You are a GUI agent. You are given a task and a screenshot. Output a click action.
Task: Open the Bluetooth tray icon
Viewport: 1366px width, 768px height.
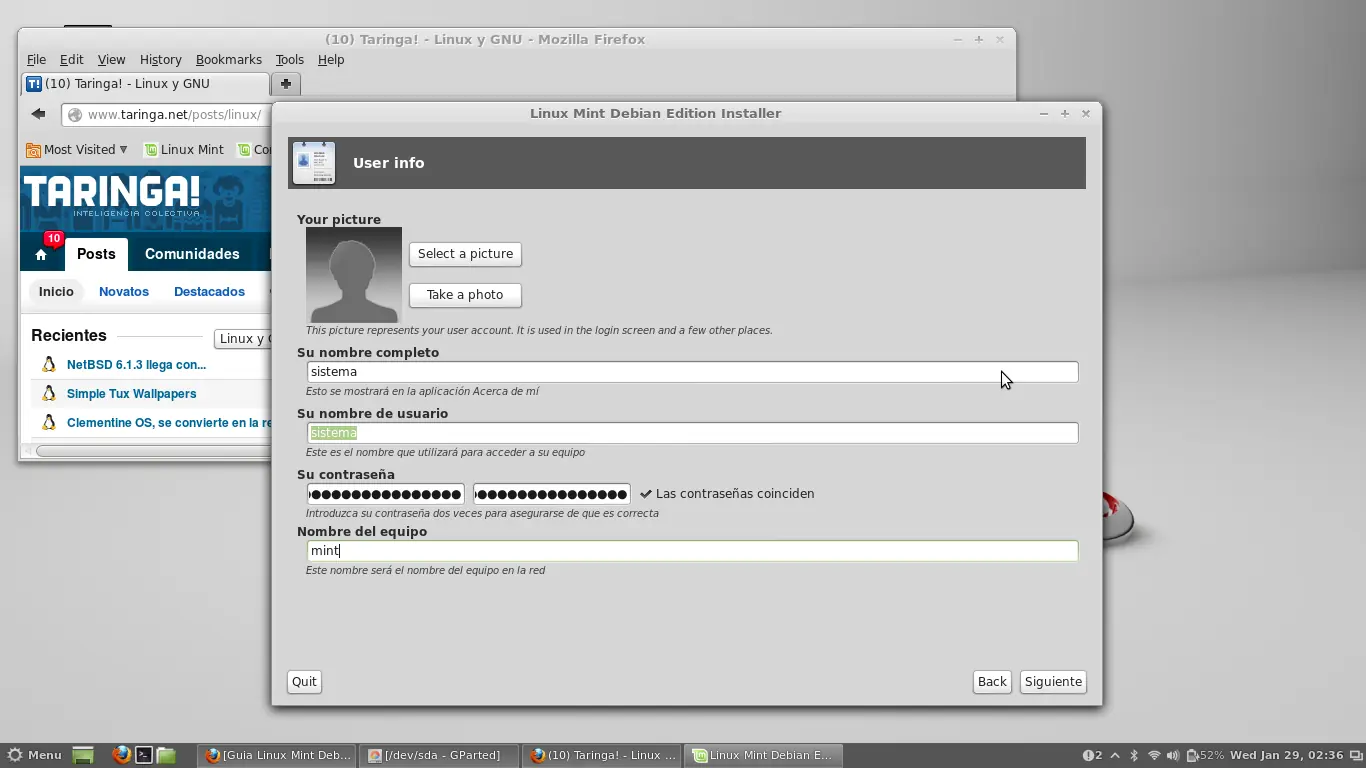click(x=1134, y=755)
